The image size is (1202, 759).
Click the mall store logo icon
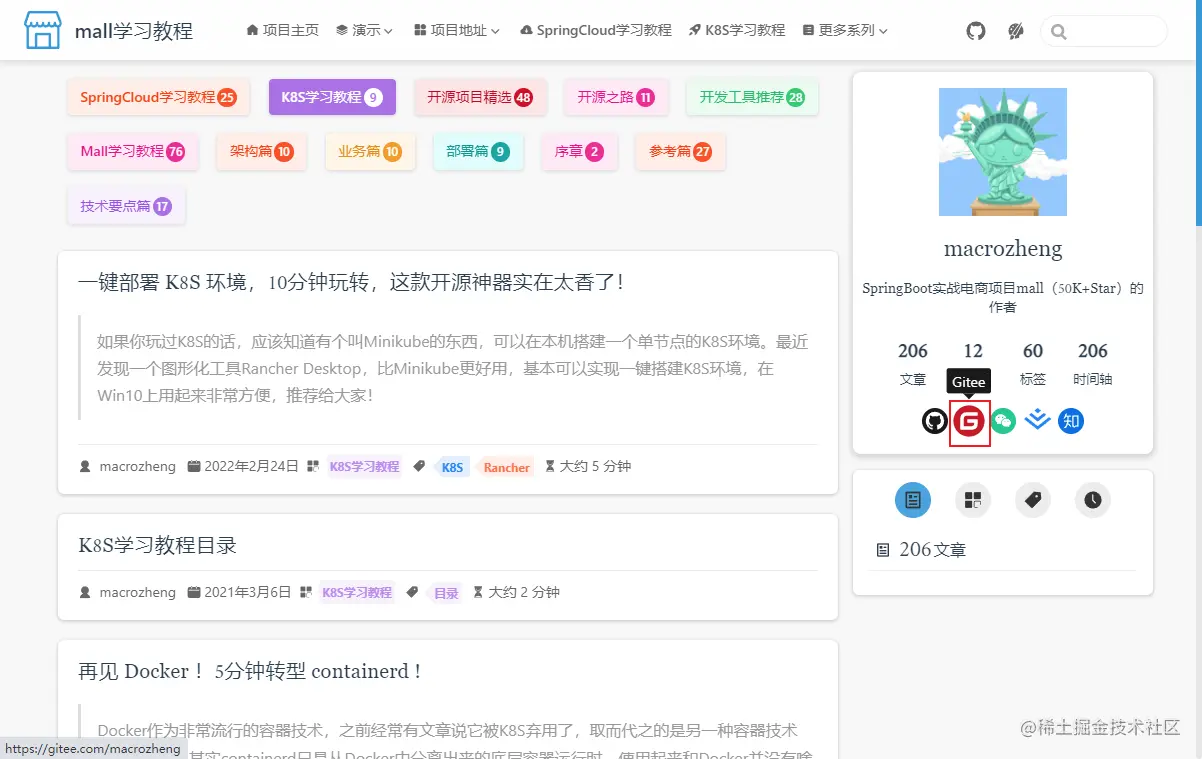(43, 30)
